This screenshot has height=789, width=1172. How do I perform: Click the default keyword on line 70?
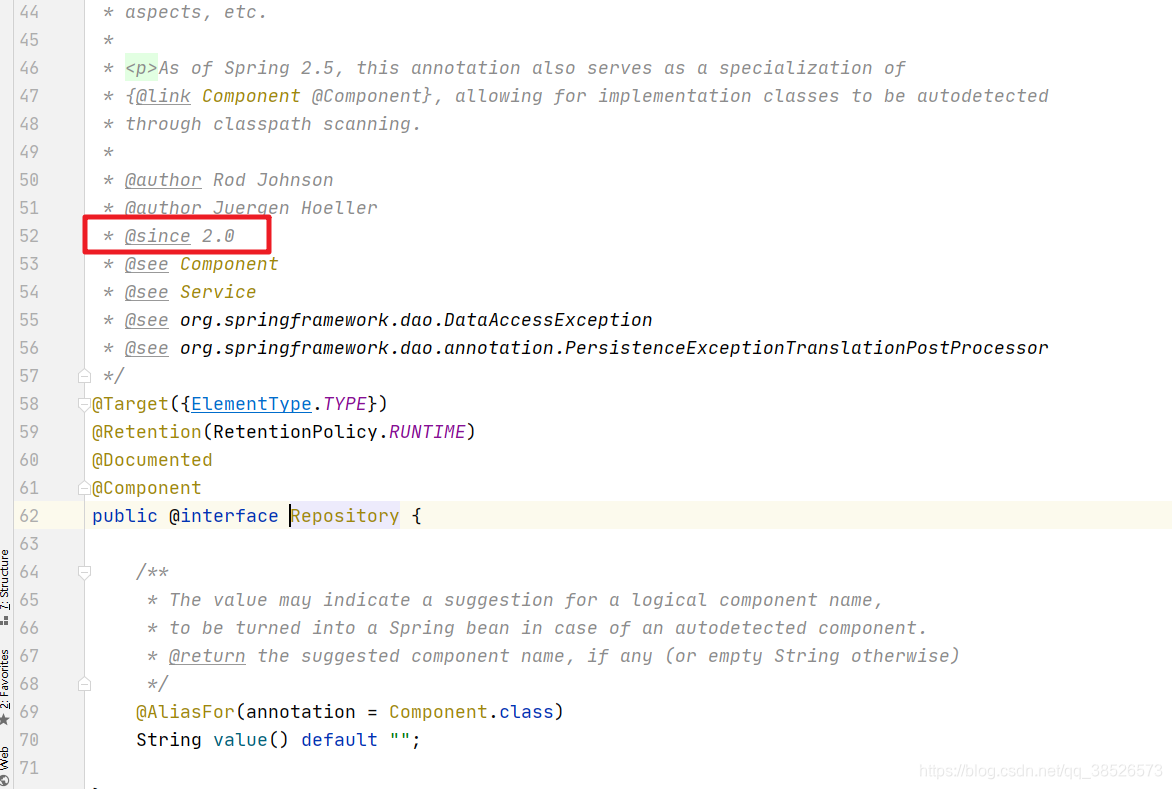(x=339, y=740)
